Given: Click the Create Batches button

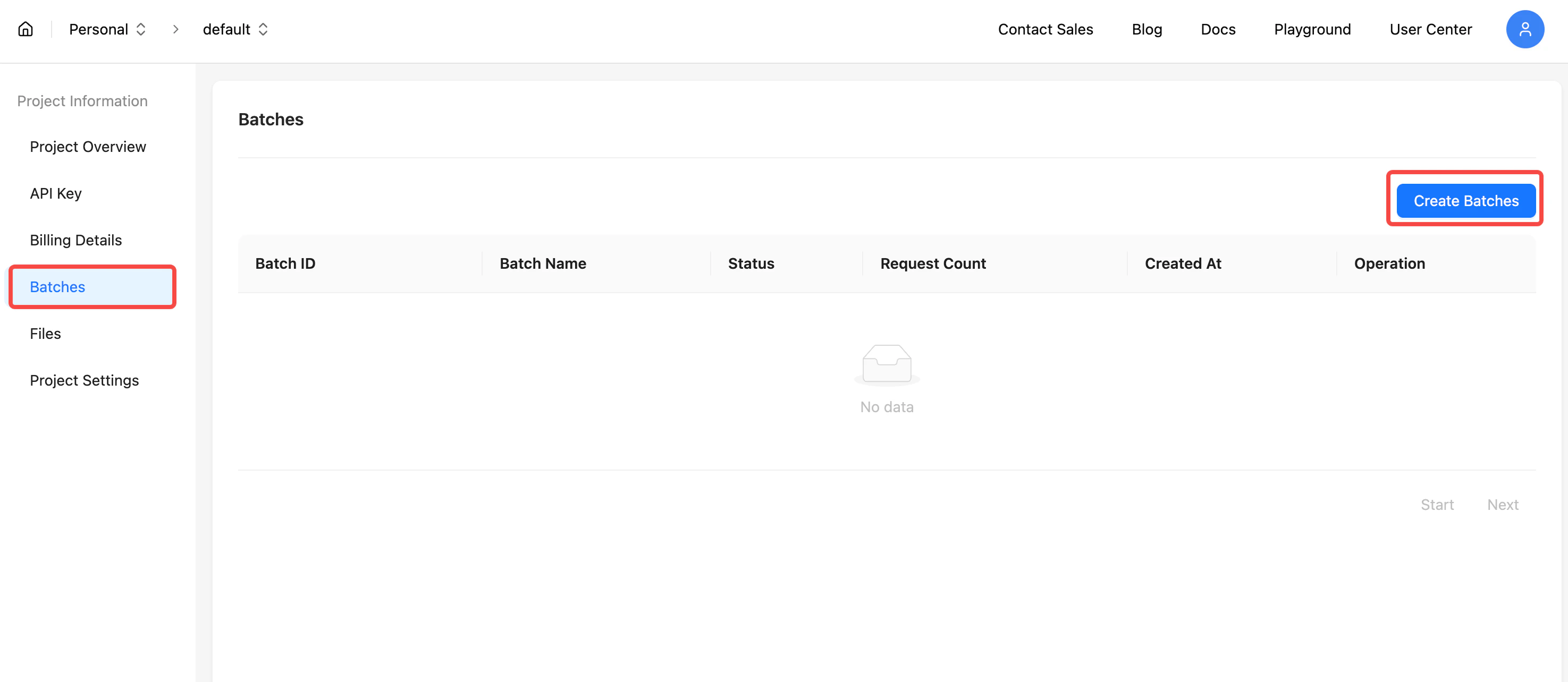Looking at the screenshot, I should (1465, 201).
